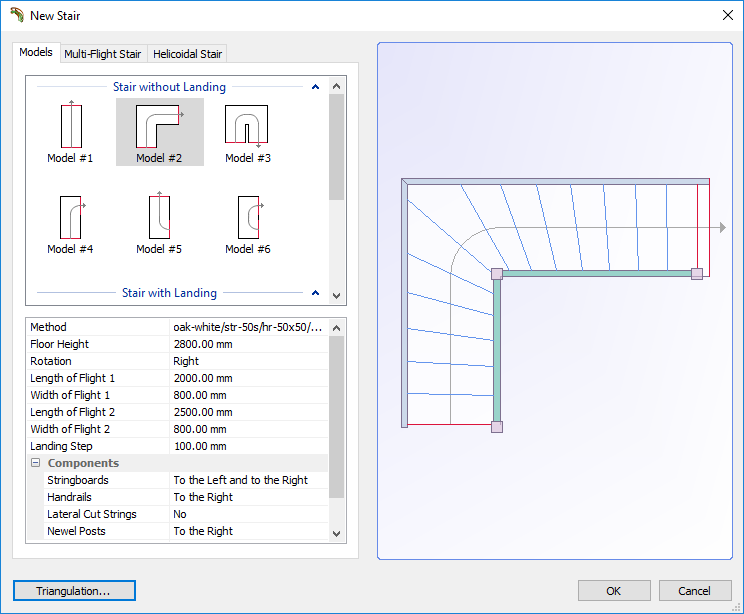
Task: Switch to the Helicoidal Stair tab
Action: click(x=187, y=54)
